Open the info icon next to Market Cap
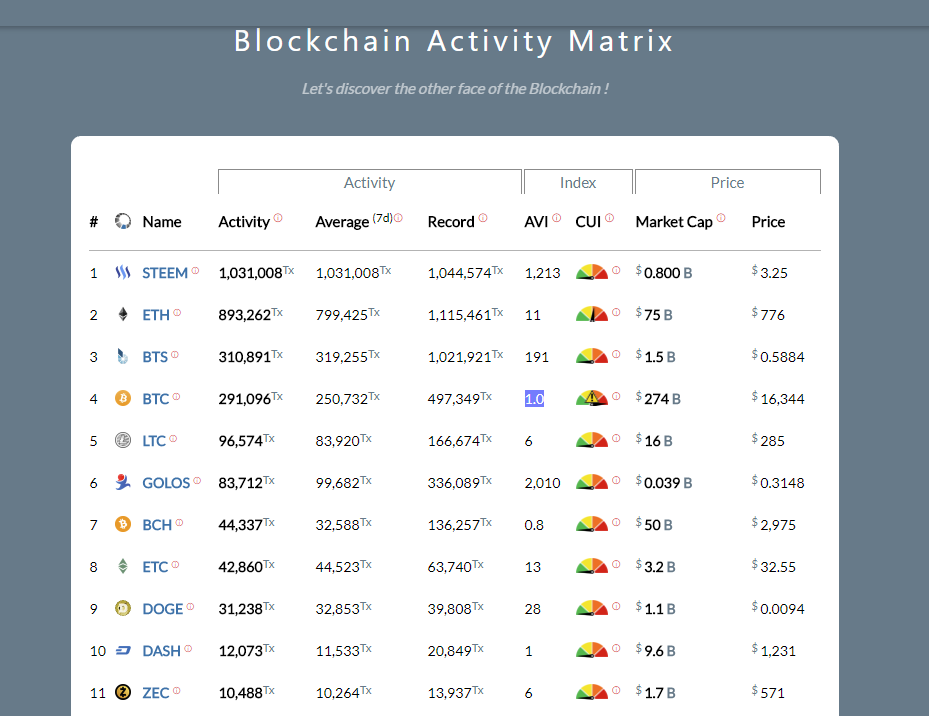 point(720,218)
